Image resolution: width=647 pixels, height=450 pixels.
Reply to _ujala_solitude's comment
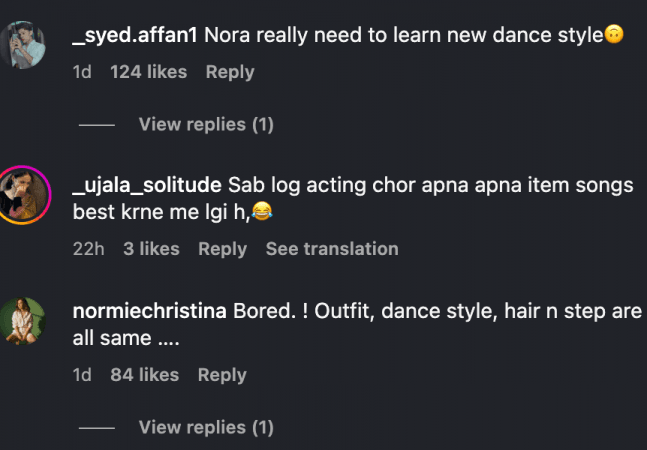click(222, 249)
